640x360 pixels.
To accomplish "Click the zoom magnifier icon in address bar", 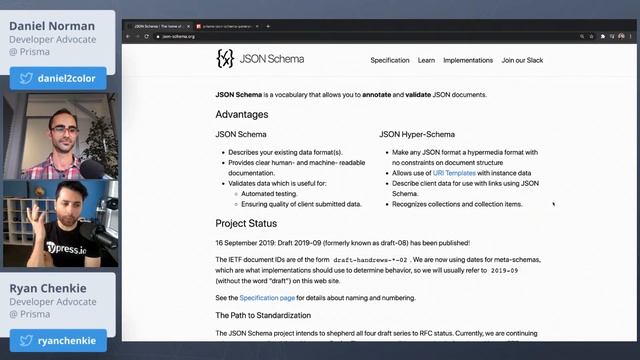I will point(582,36).
